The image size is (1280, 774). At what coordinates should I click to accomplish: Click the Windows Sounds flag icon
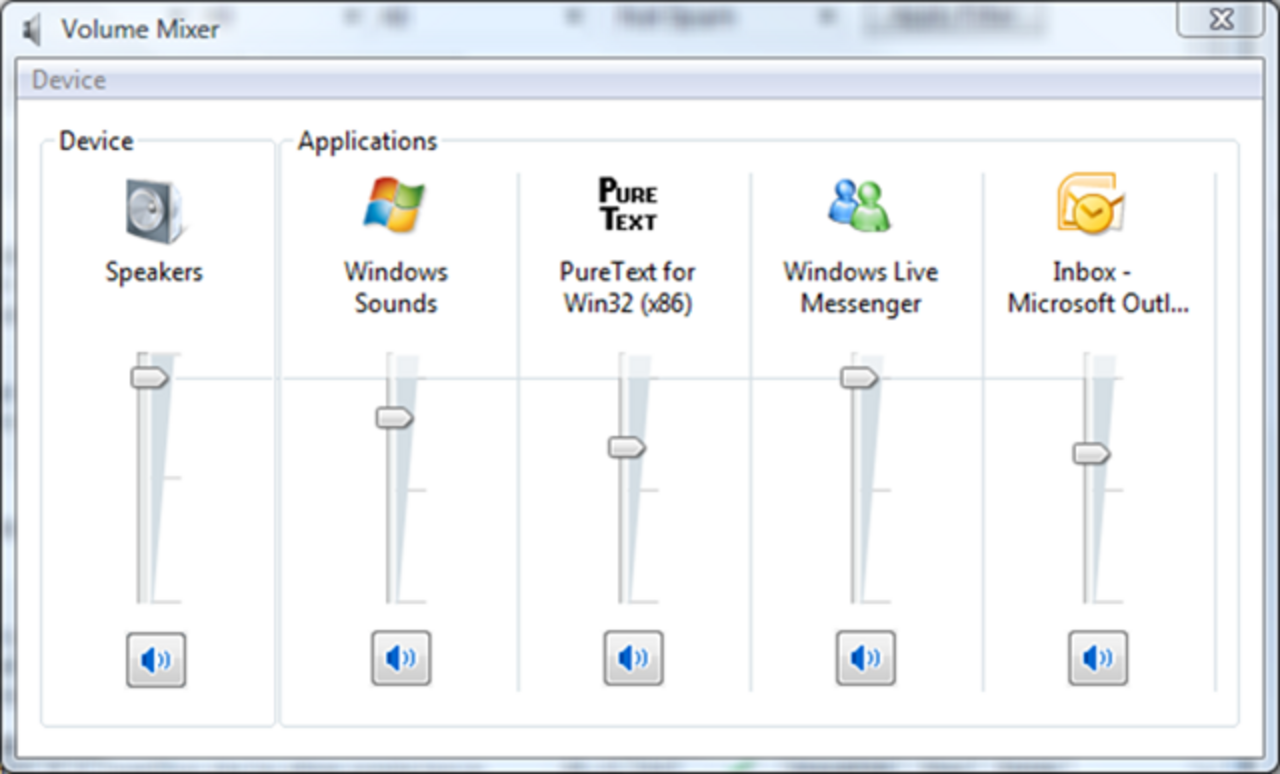point(394,205)
